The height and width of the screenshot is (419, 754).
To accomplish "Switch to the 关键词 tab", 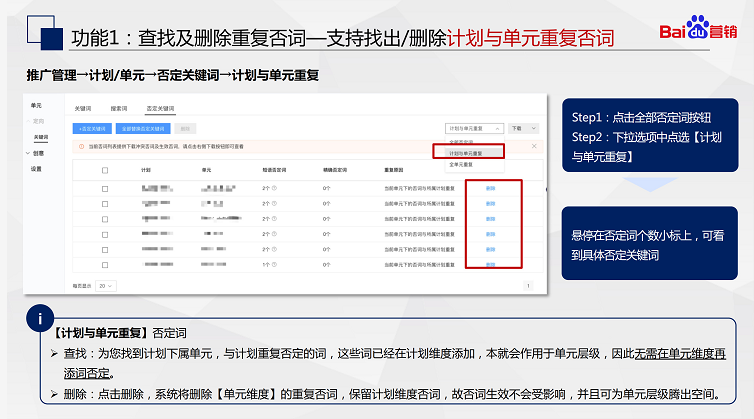I will (x=83, y=107).
